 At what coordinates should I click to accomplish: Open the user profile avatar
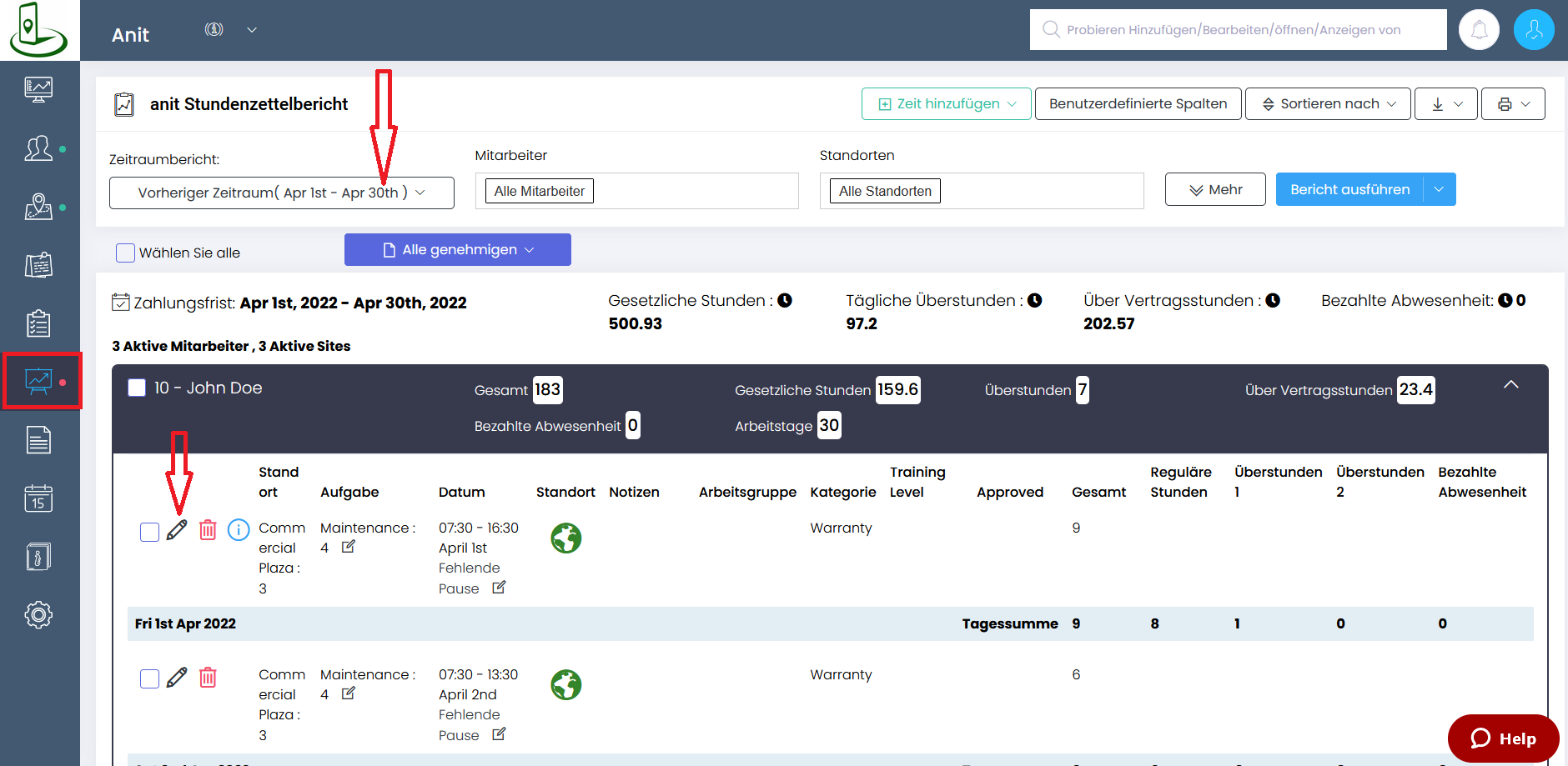pyautogui.click(x=1534, y=30)
